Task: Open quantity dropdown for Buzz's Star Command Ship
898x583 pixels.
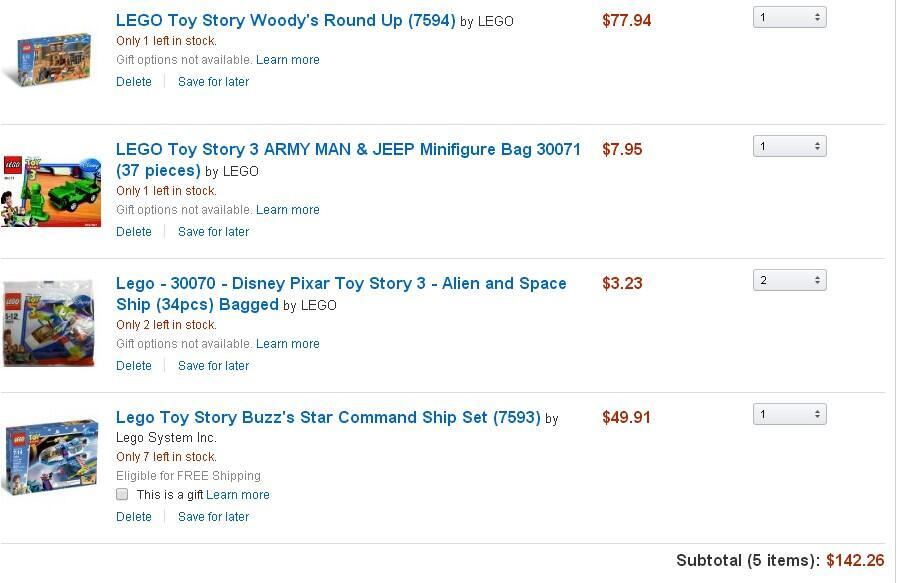Action: point(789,414)
